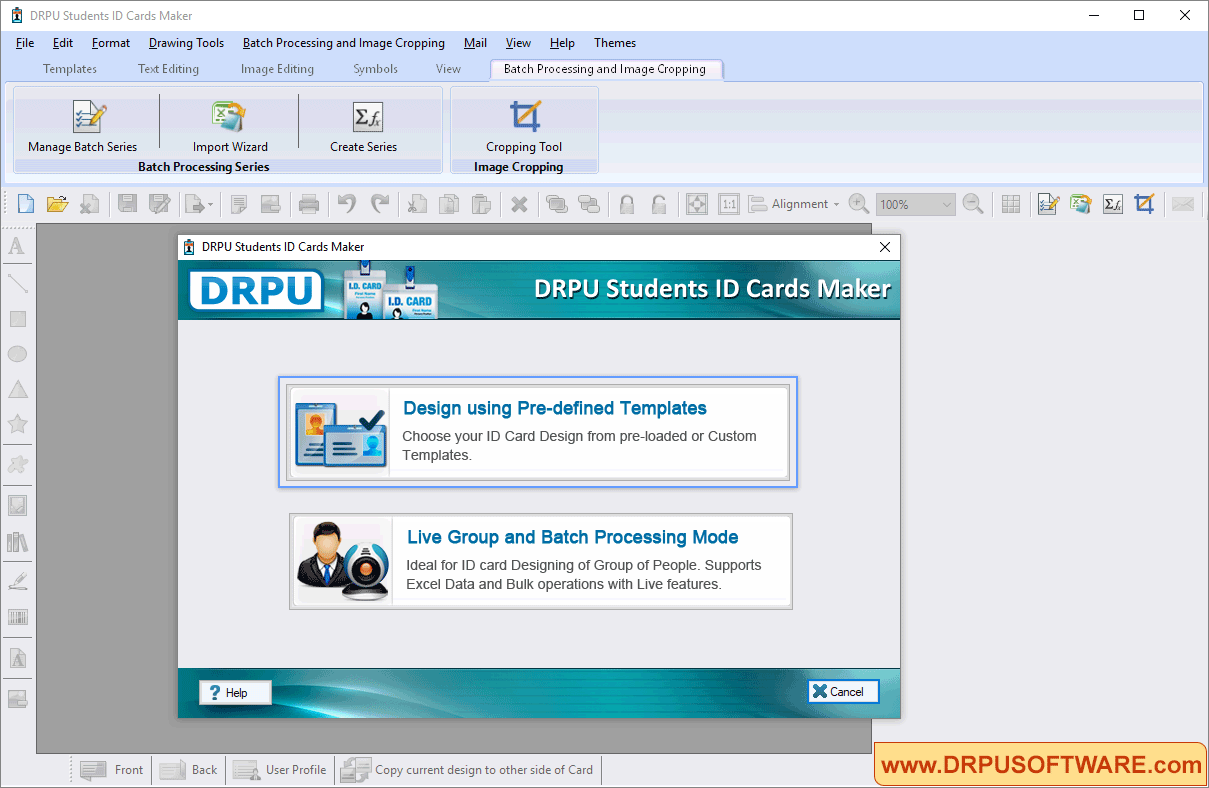This screenshot has width=1209, height=788.
Task: Click the delete X toolbar icon
Action: [519, 204]
